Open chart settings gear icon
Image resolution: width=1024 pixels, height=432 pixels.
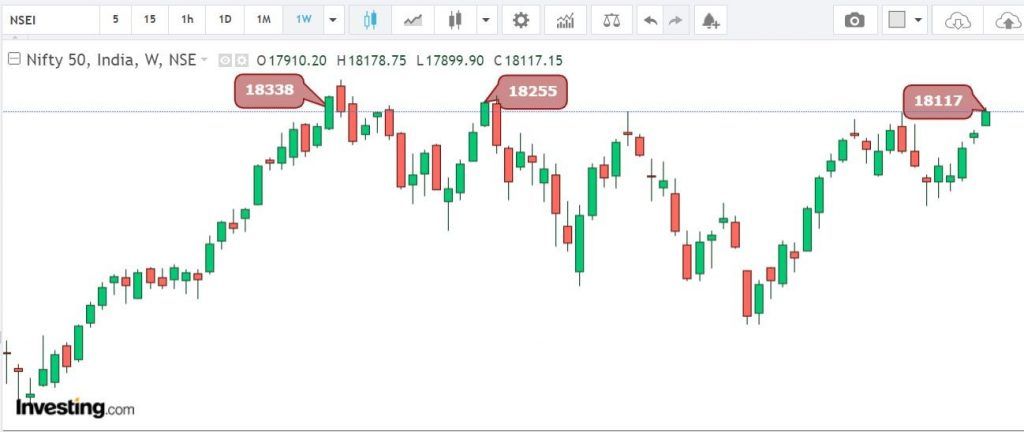coord(520,20)
